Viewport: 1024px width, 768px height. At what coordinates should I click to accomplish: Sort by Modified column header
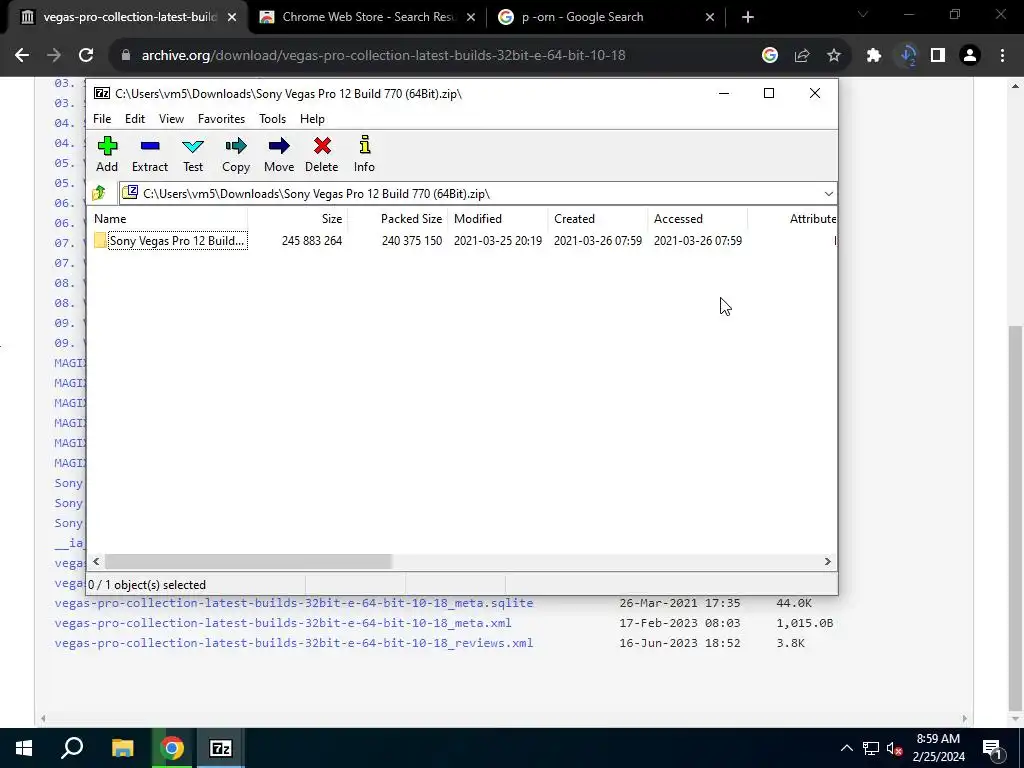coord(498,219)
